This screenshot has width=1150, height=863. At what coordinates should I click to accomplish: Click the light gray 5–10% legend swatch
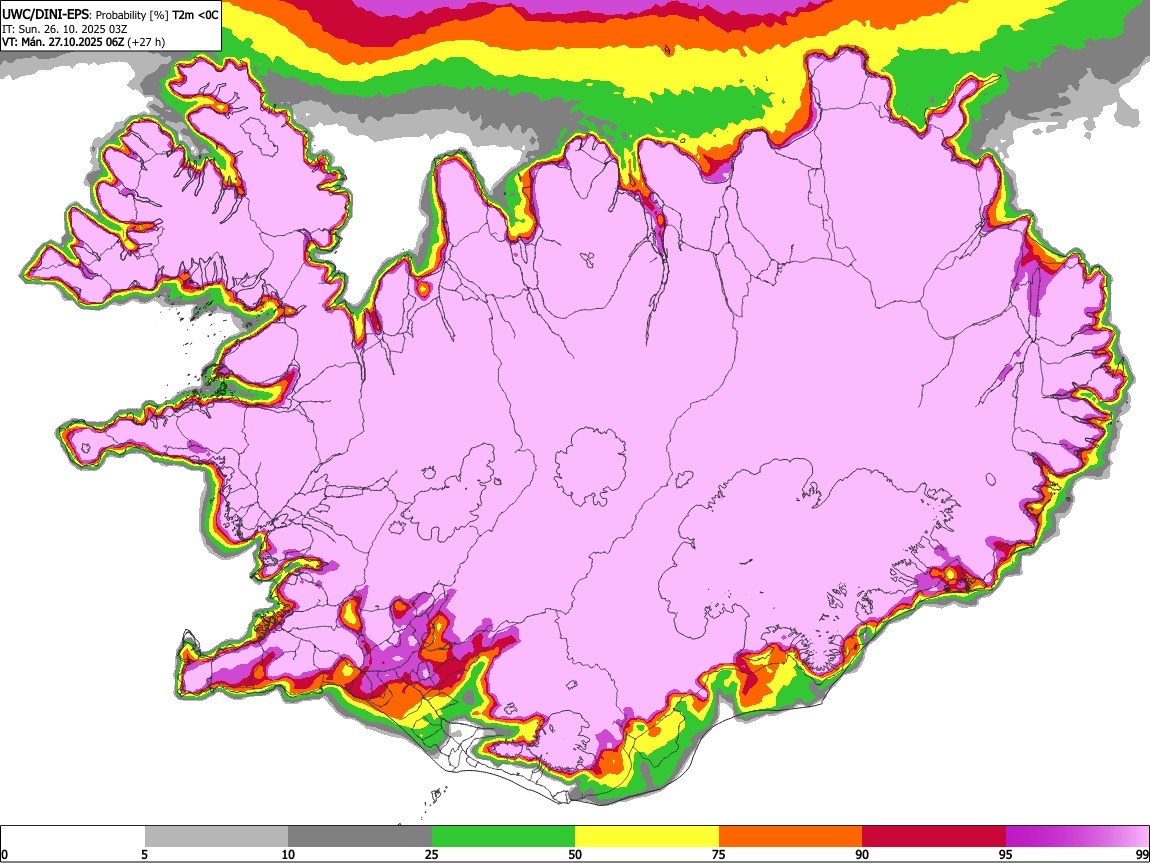point(216,837)
